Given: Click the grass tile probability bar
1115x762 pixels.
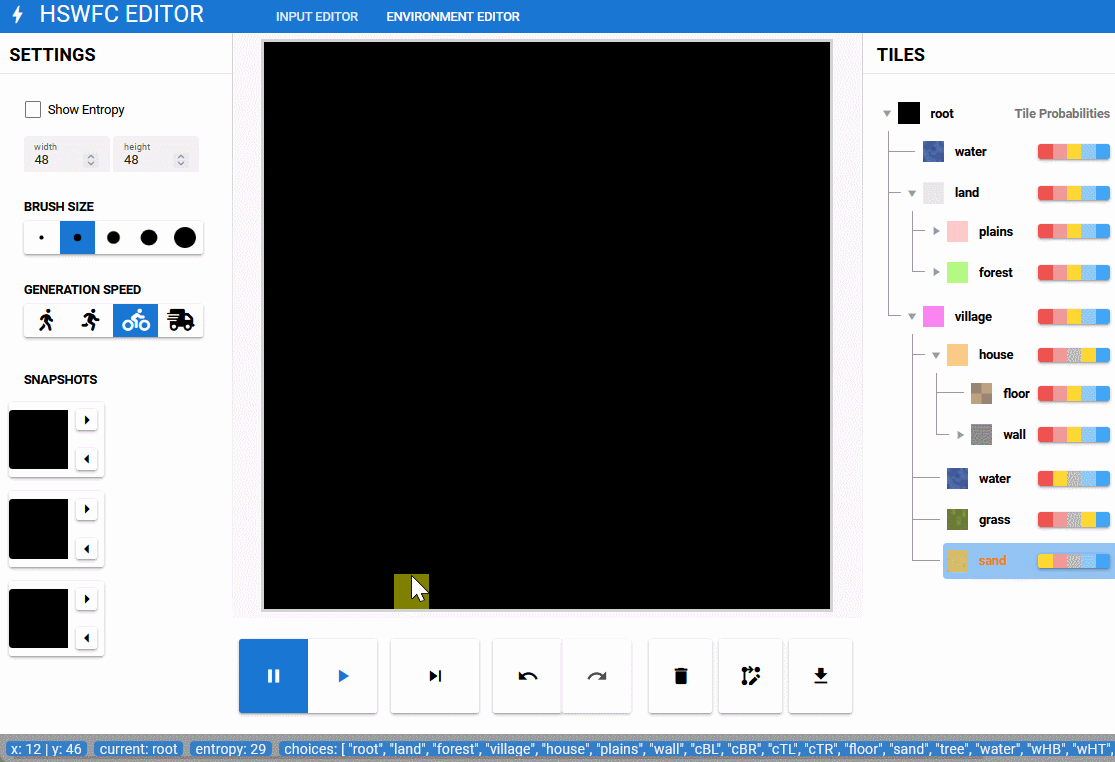Looking at the screenshot, I should [1073, 520].
